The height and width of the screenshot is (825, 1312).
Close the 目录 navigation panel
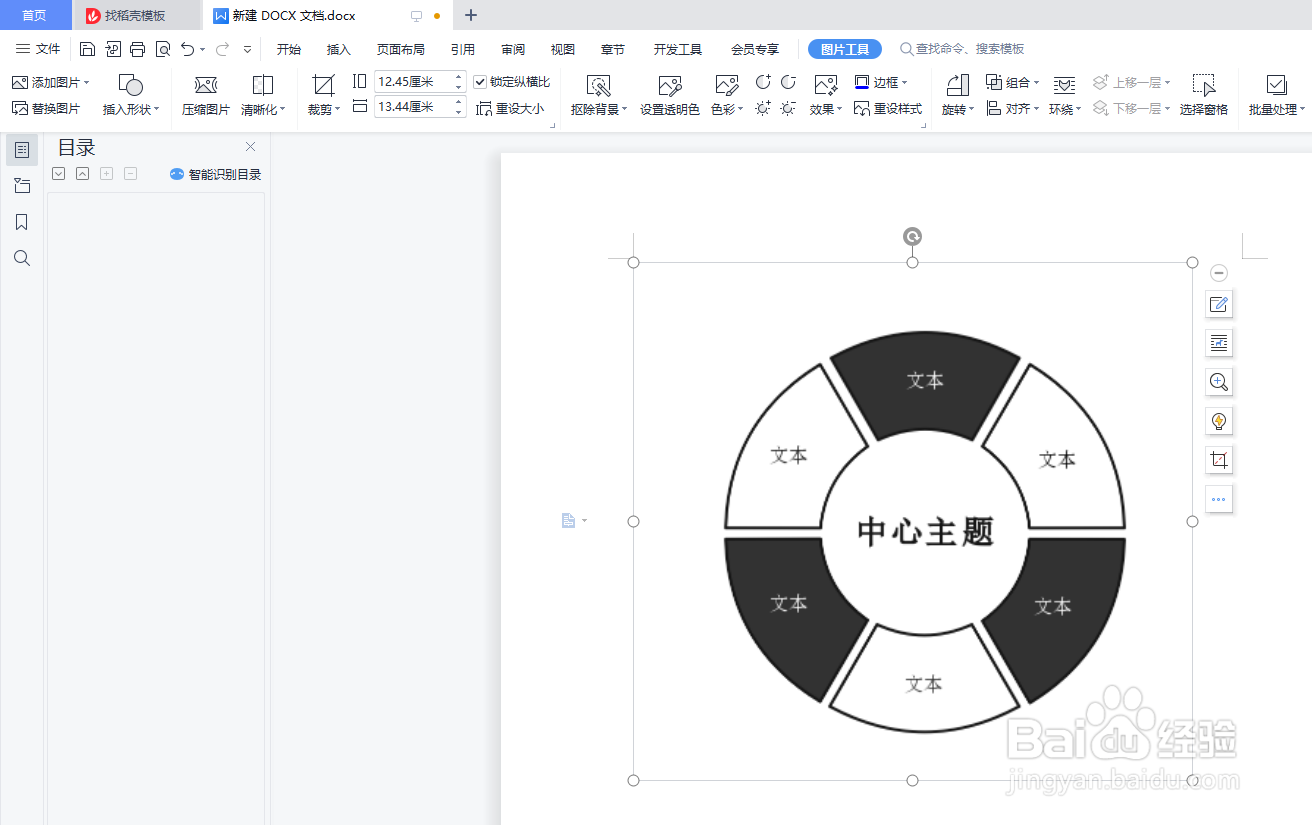251,146
